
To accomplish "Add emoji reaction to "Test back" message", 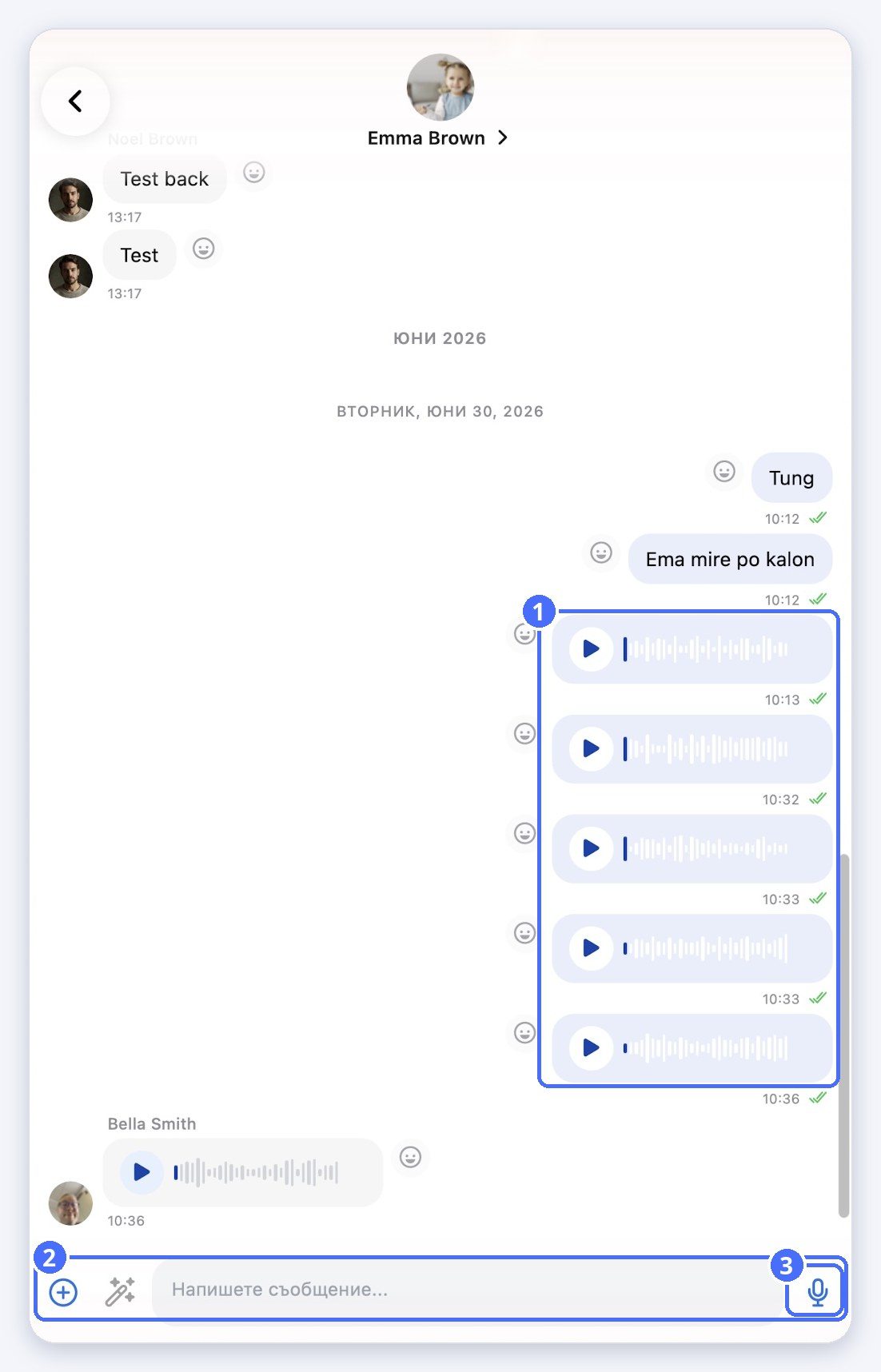I will point(253,172).
